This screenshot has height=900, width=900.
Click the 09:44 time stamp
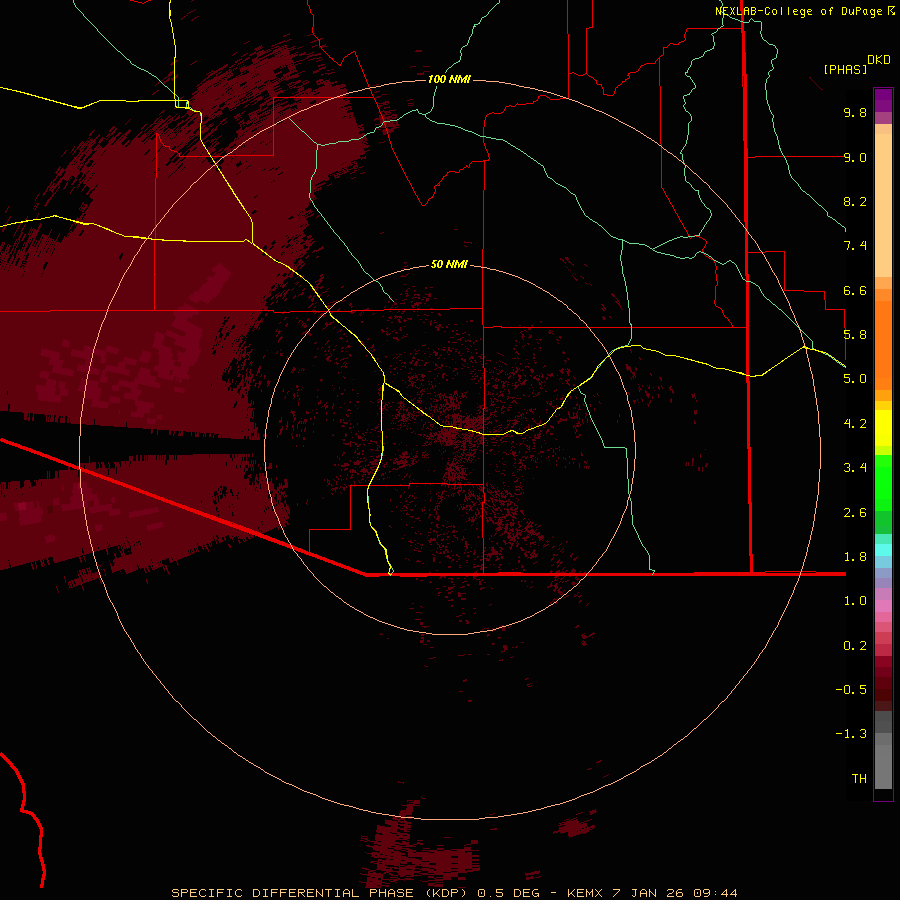[715, 893]
